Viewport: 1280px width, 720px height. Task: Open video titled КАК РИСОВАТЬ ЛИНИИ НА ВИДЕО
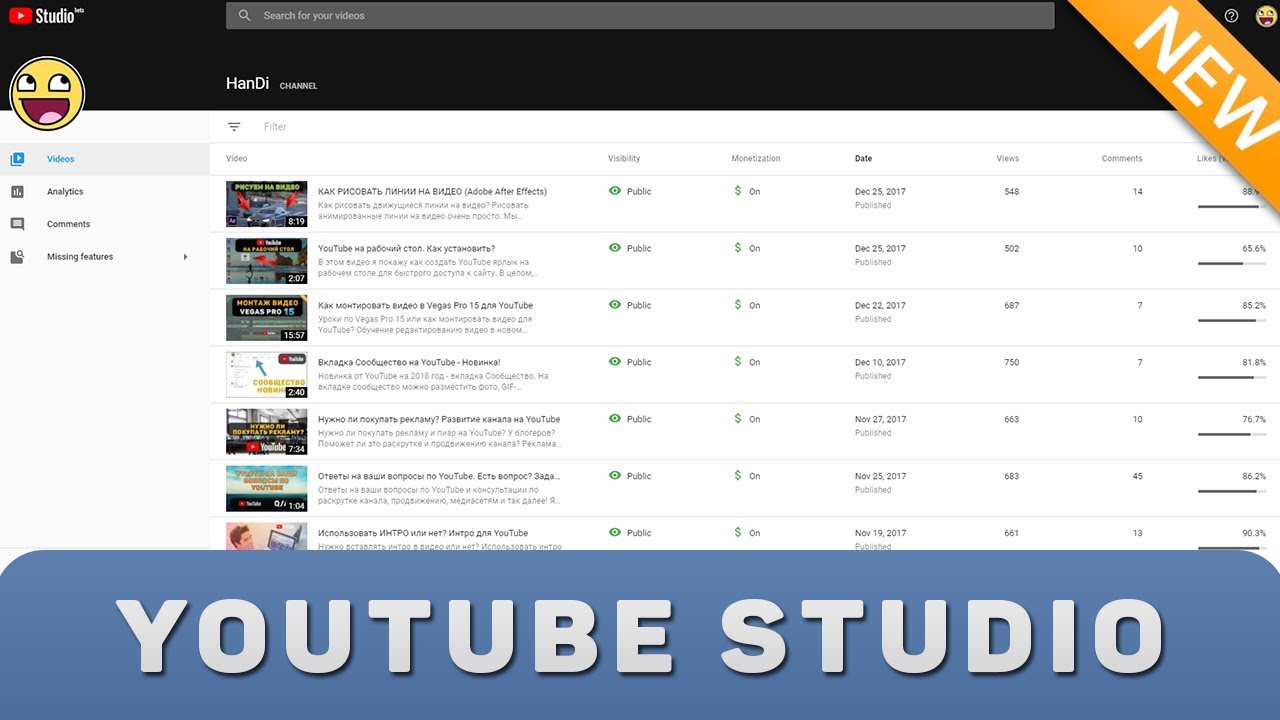click(432, 191)
